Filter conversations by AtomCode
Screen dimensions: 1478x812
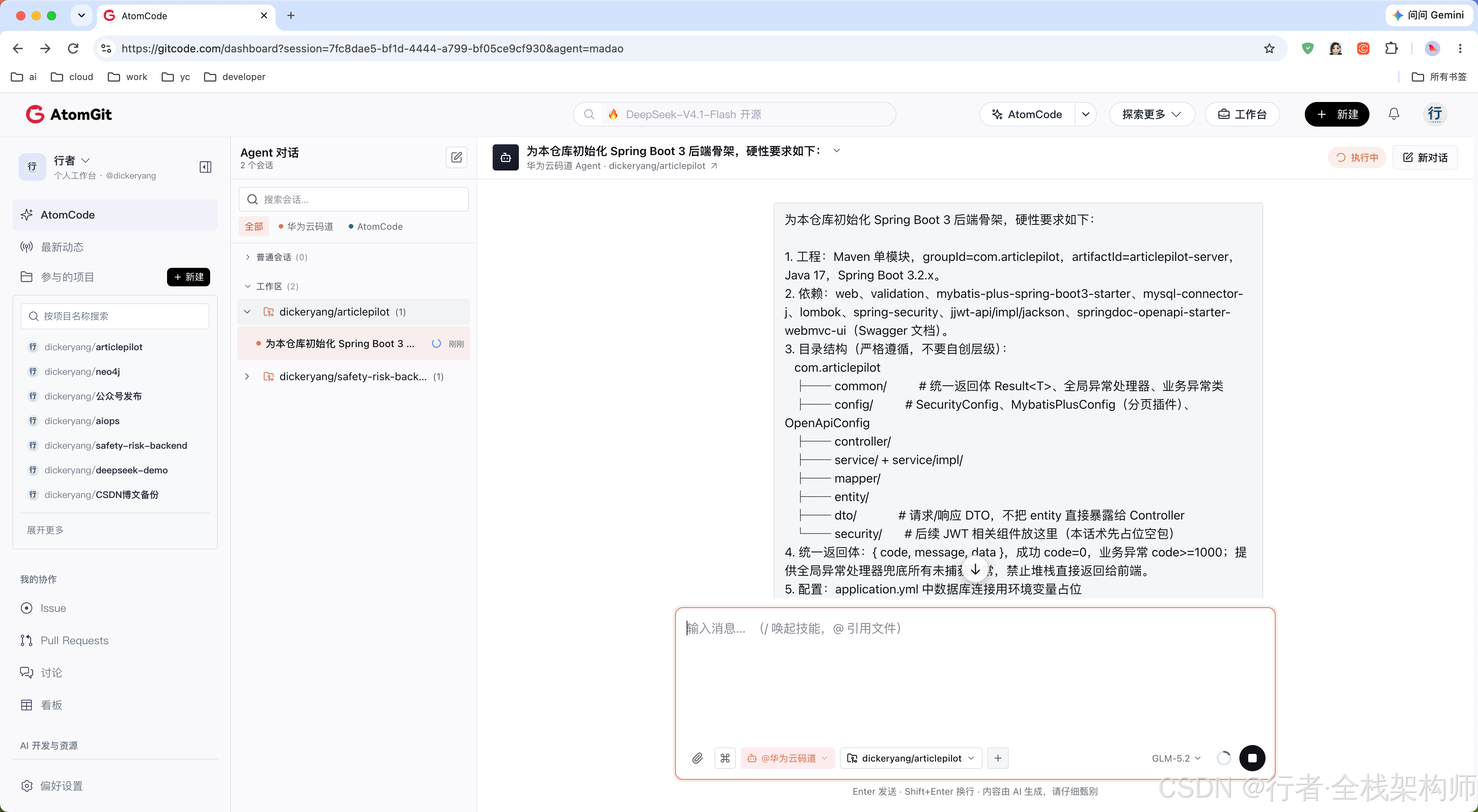[x=375, y=227]
